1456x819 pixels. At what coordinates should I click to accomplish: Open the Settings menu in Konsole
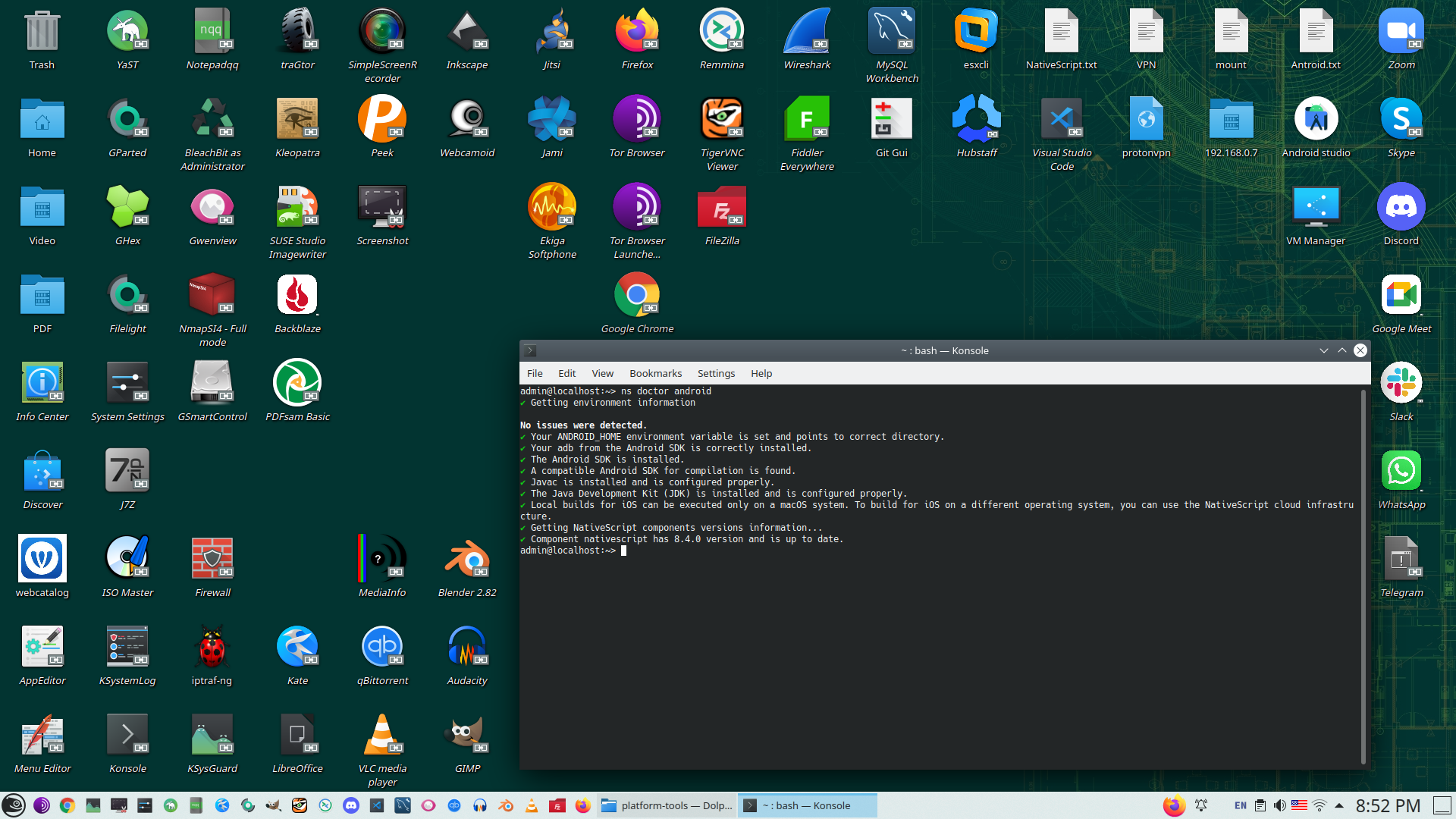pos(716,373)
